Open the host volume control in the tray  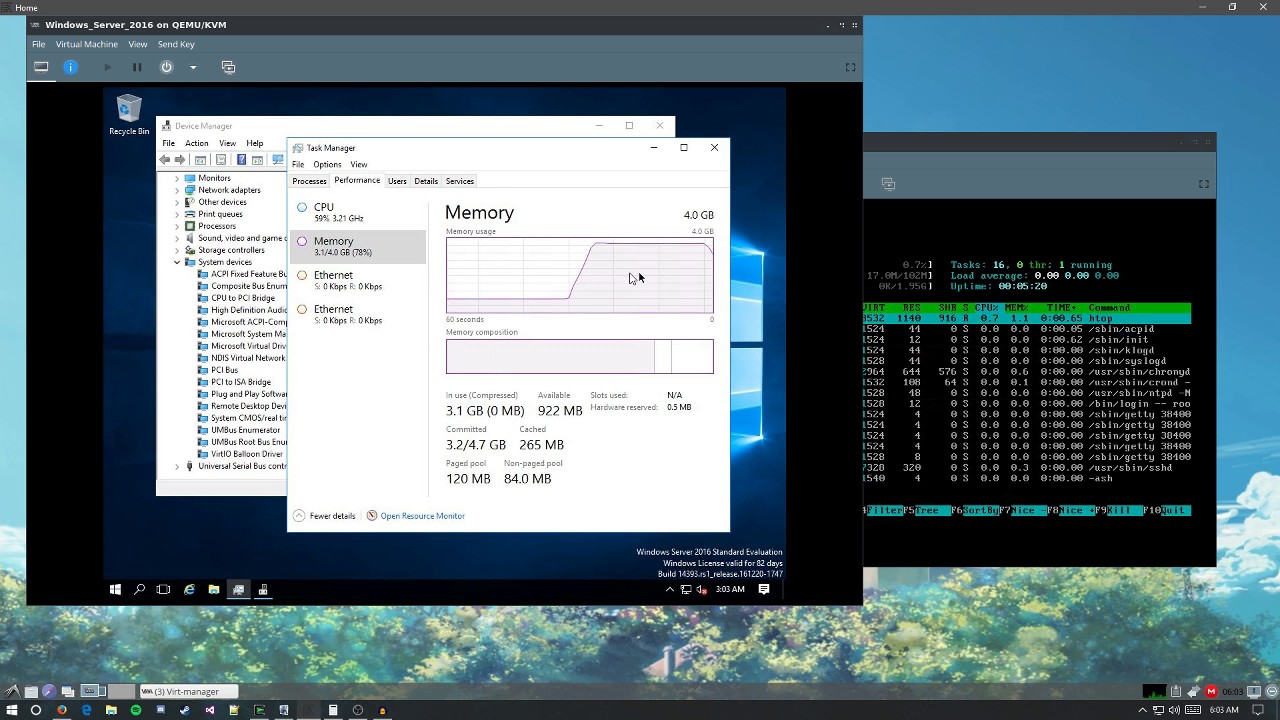tap(1176, 710)
